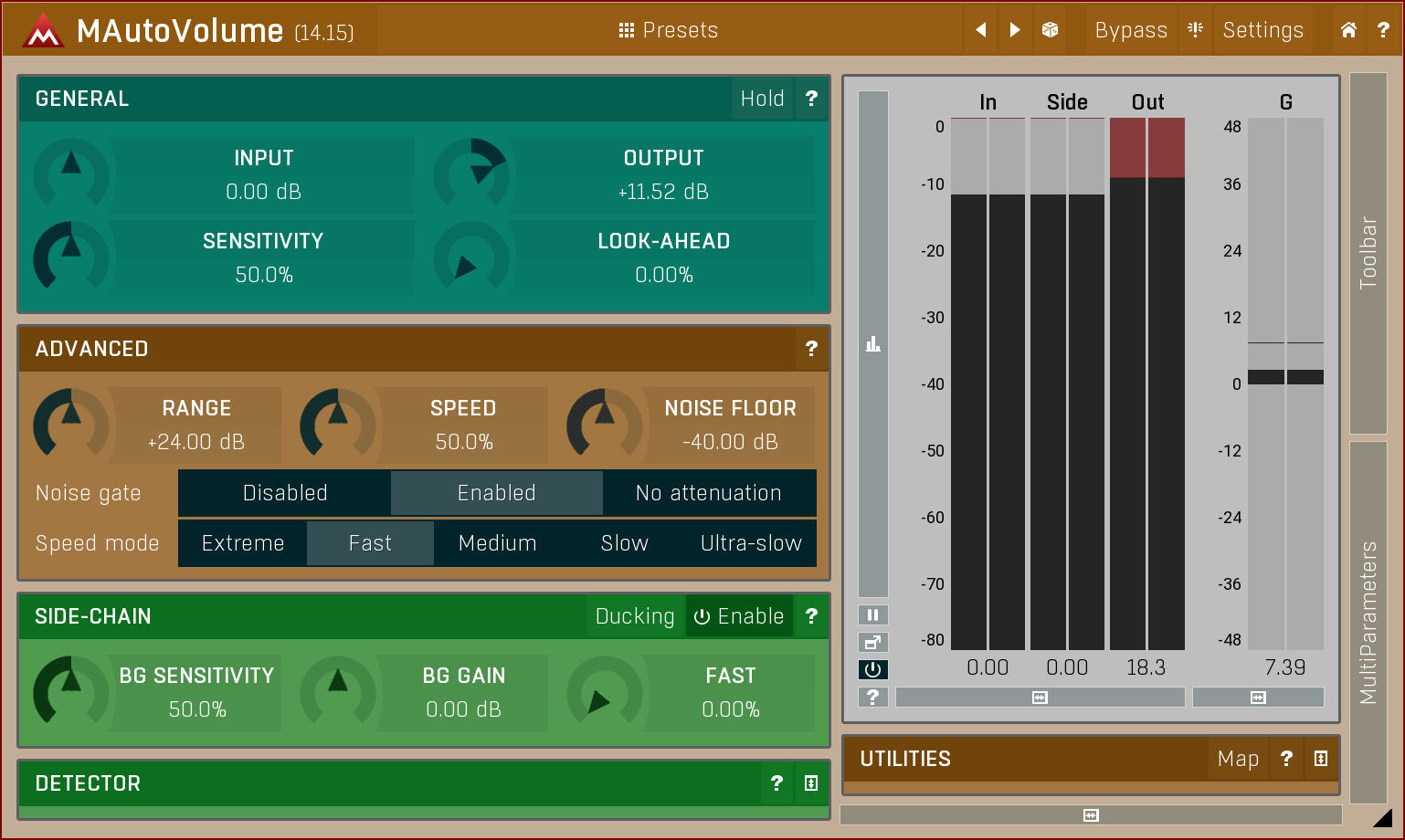Image resolution: width=1405 pixels, height=840 pixels.
Task: Click the meter popup window icon
Action: [872, 642]
